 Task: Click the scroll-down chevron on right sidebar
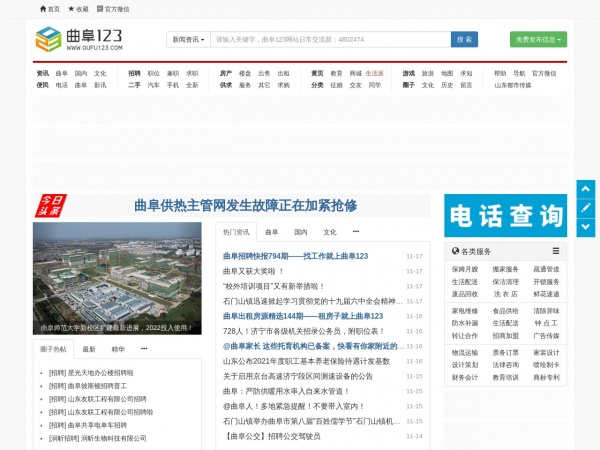point(586,227)
